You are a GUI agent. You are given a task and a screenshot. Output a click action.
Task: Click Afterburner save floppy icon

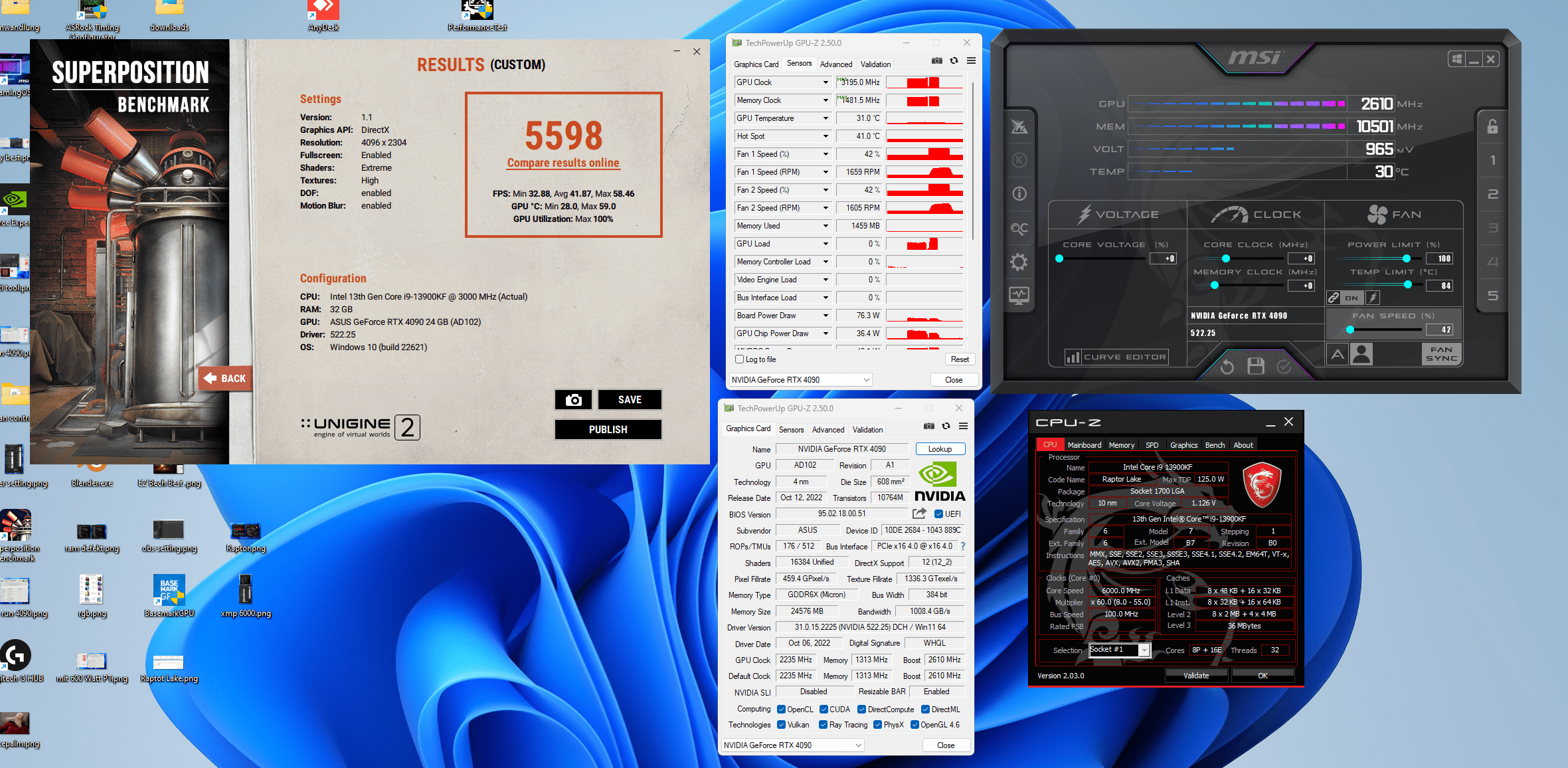(x=1255, y=366)
